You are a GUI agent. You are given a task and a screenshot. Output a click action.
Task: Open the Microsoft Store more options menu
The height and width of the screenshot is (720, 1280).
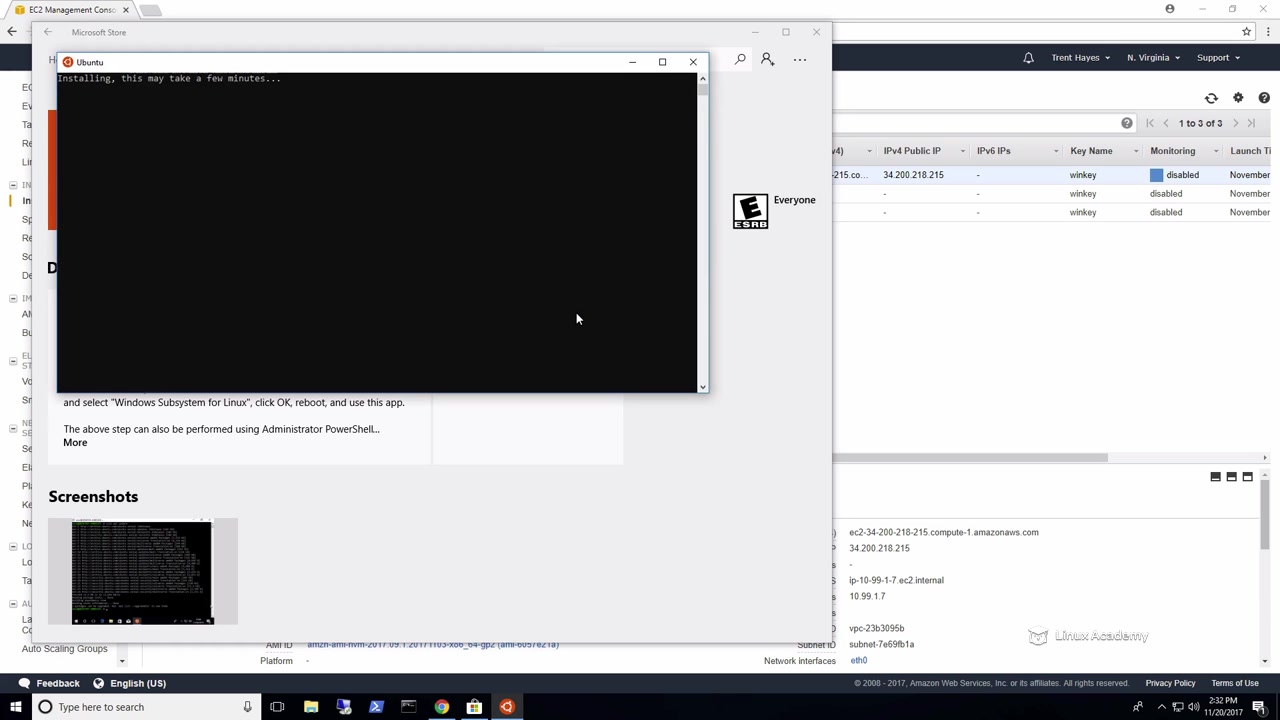pyautogui.click(x=800, y=60)
